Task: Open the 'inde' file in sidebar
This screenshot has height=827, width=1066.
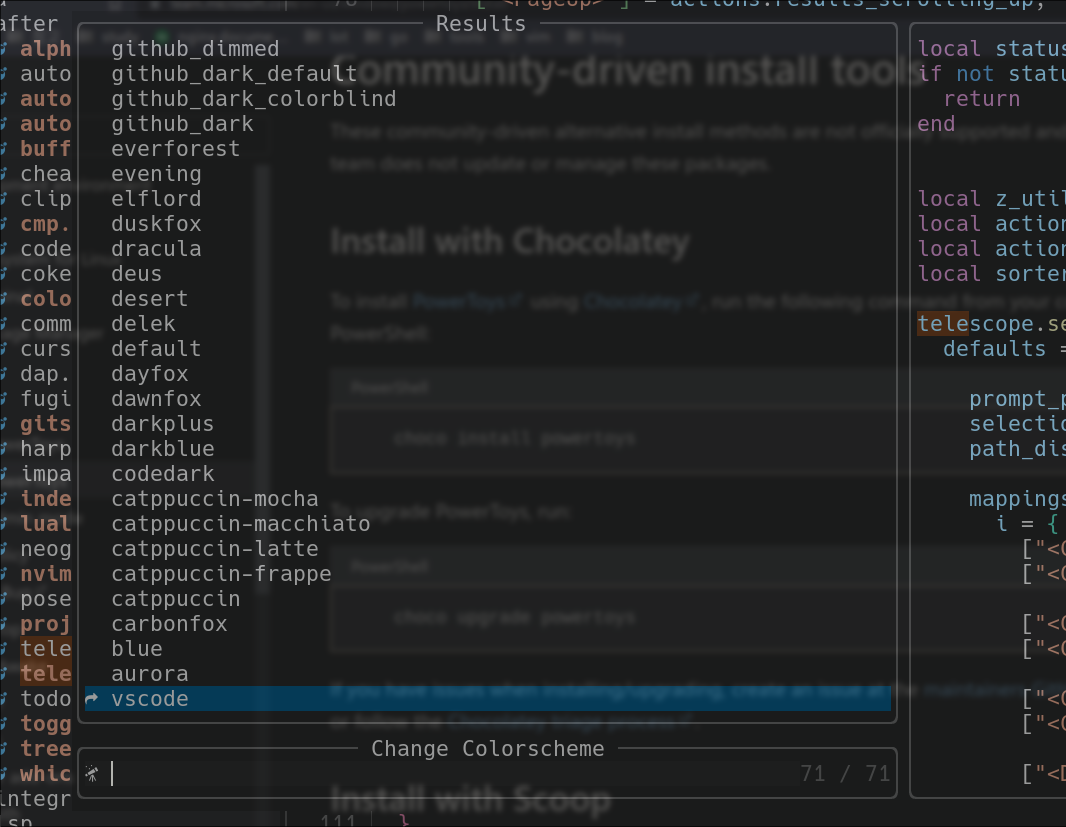Action: (x=46, y=499)
